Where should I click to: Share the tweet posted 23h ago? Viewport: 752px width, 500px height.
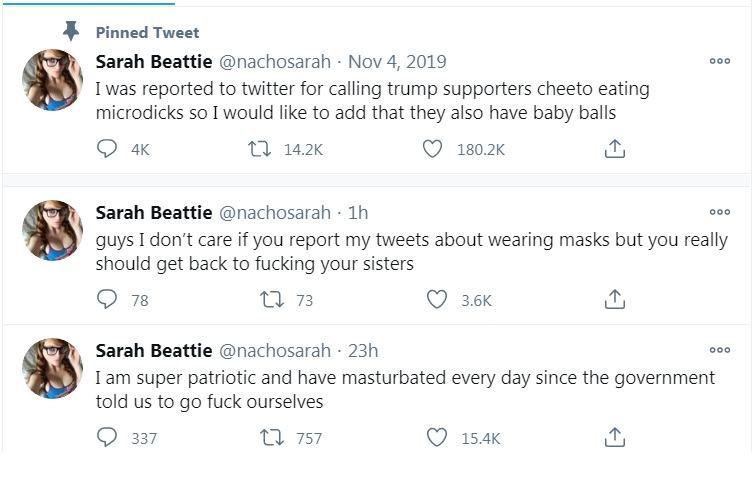(x=615, y=437)
